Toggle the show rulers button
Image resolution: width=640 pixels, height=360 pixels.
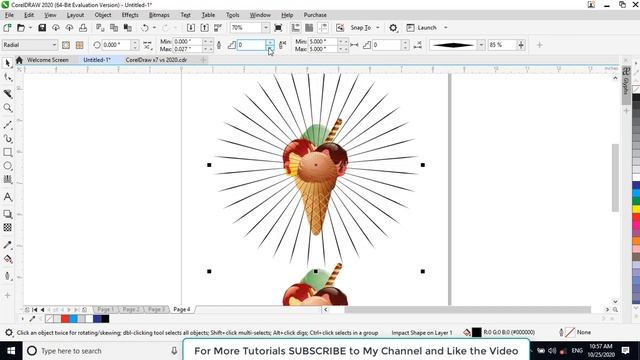pyautogui.click(x=296, y=28)
